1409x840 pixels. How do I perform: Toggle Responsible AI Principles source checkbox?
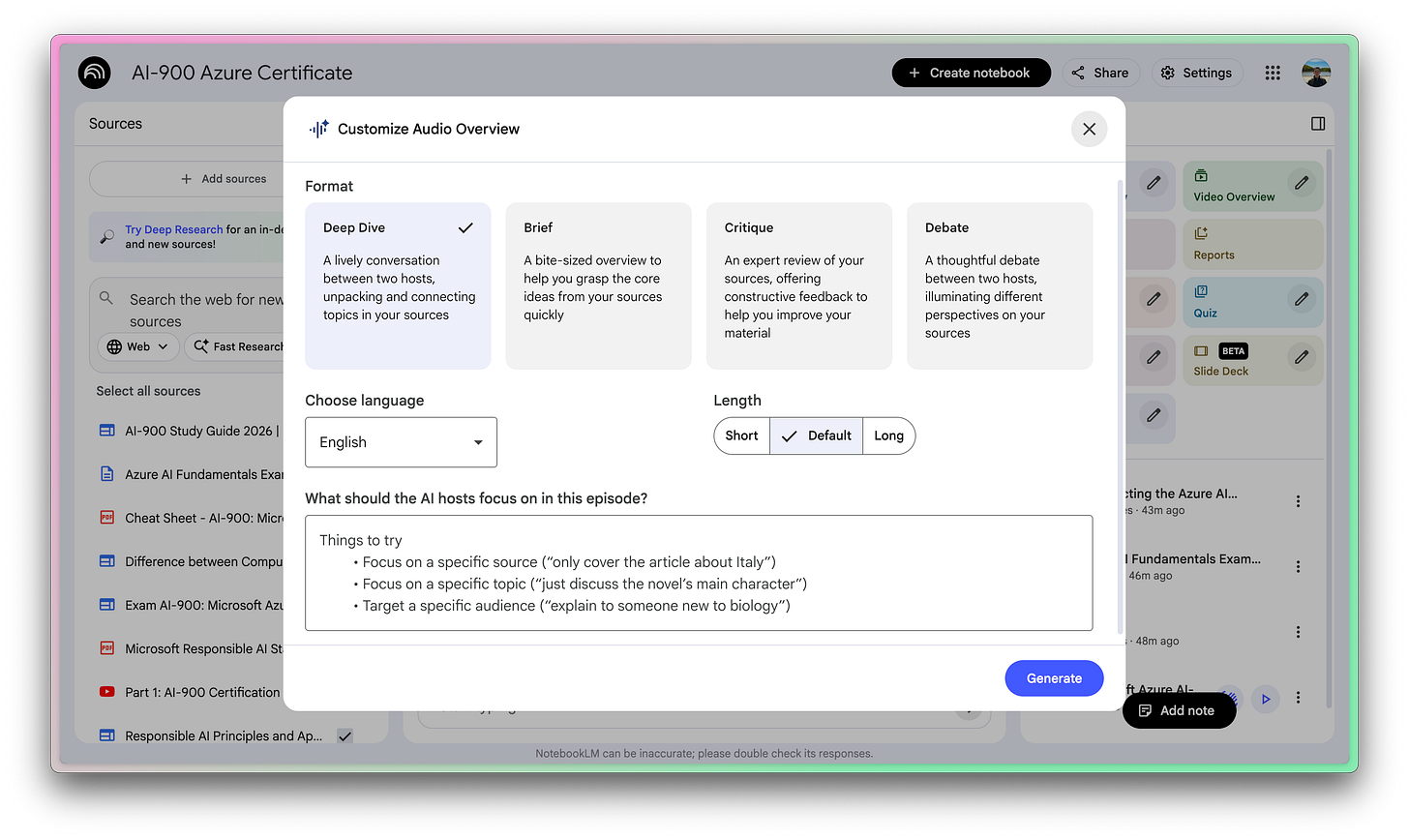click(345, 735)
